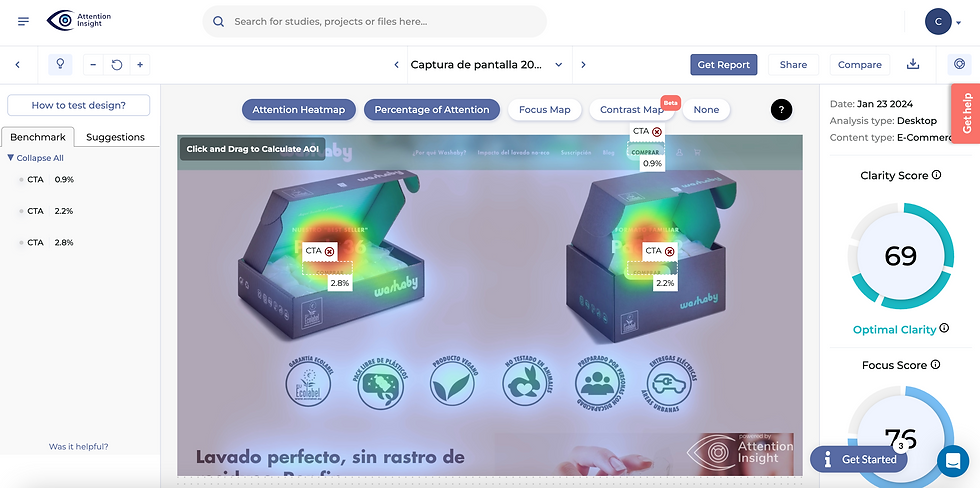
Task: Select the None overlay option
Action: [706, 109]
